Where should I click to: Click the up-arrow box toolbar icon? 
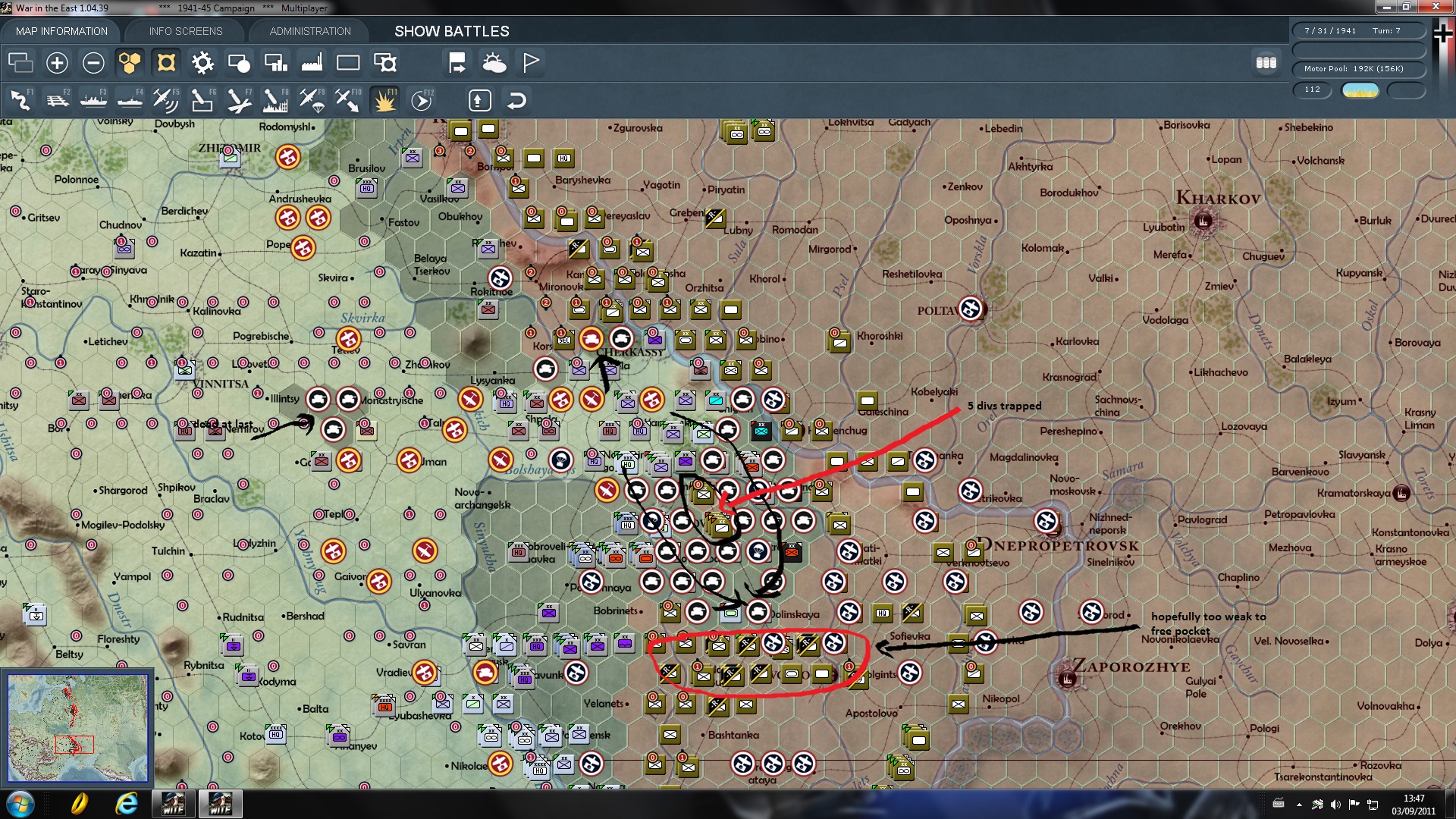480,100
